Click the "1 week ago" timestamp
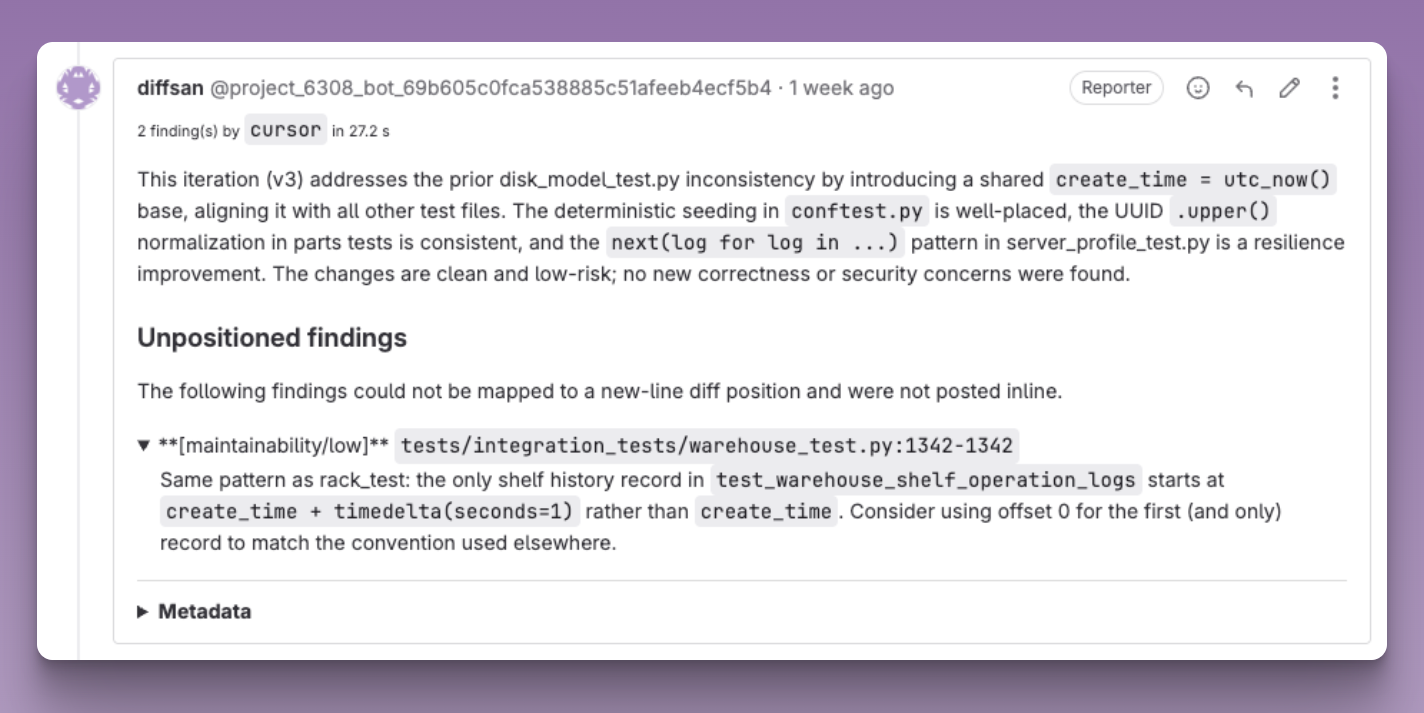Image resolution: width=1424 pixels, height=713 pixels. coord(841,88)
